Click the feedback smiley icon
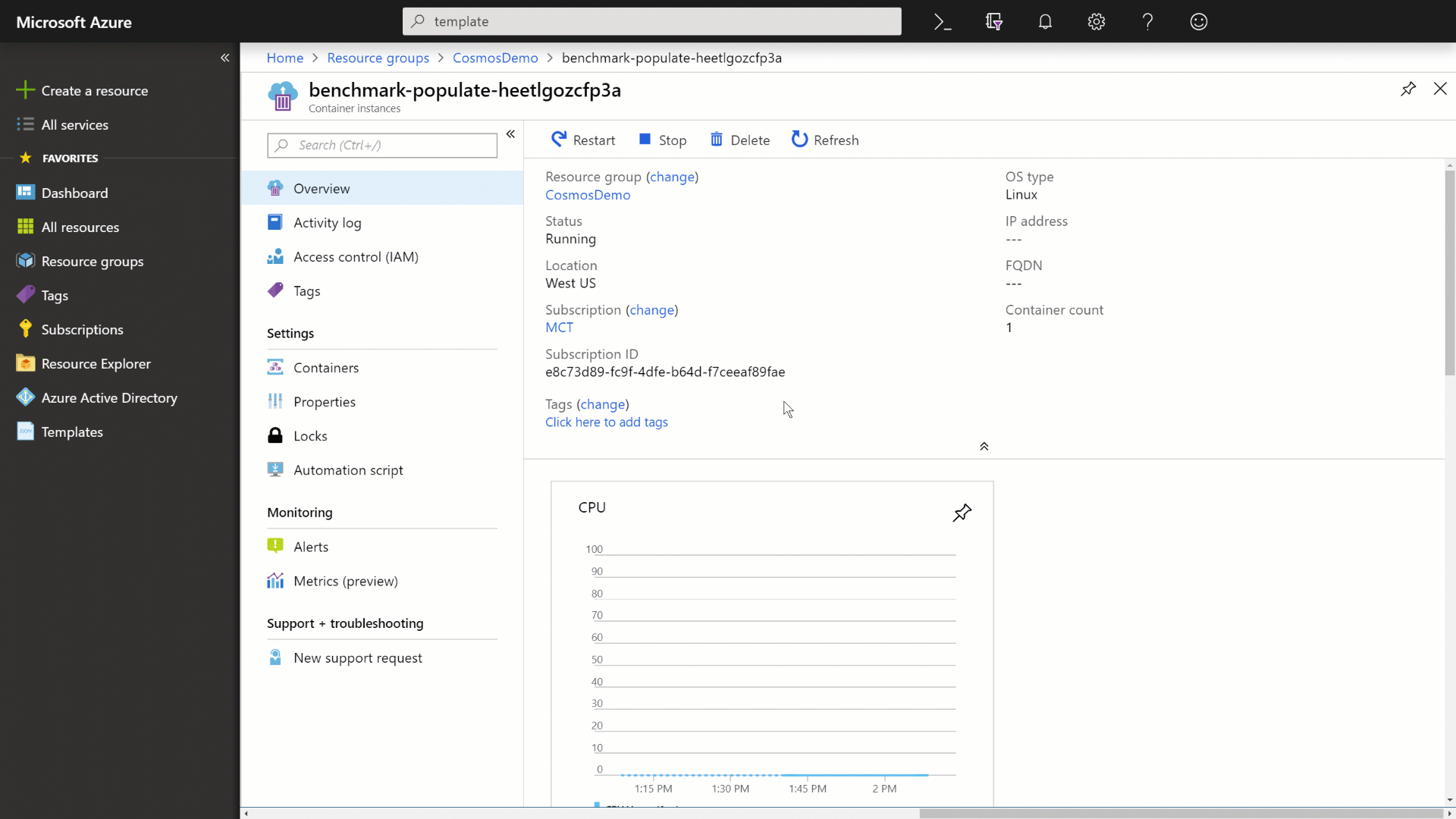 coord(1198,22)
